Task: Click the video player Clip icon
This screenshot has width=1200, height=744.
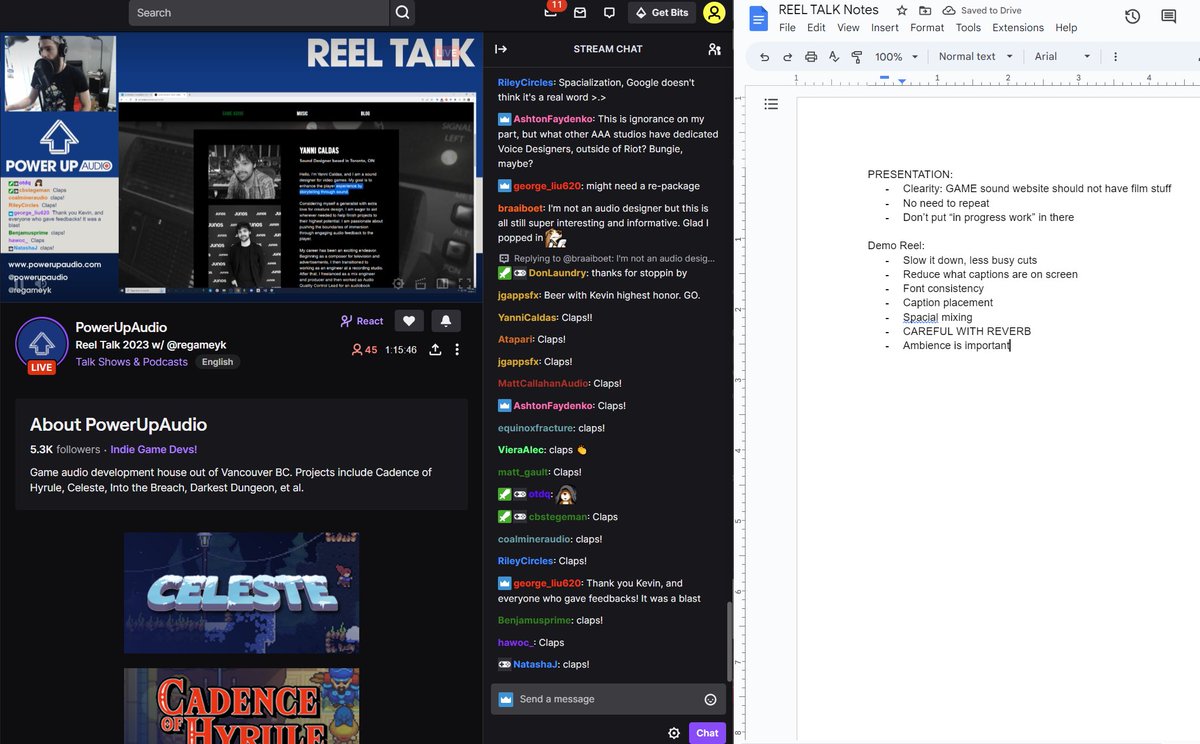Action: 420,284
